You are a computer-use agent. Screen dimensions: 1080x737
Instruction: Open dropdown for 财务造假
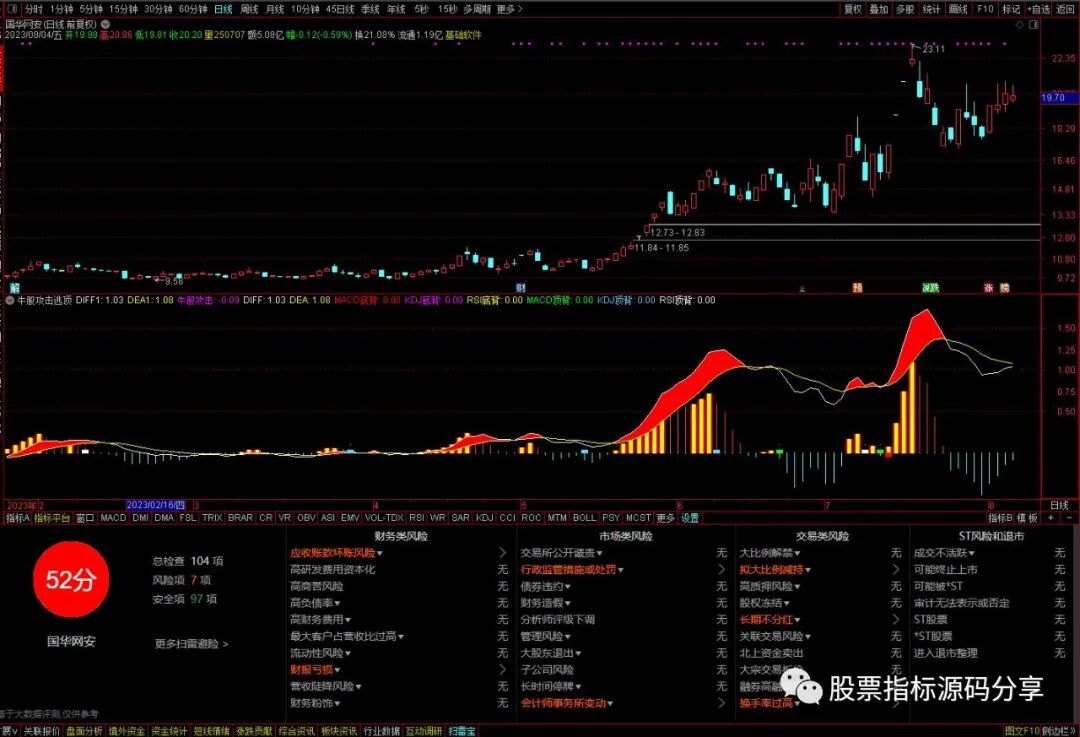568,603
